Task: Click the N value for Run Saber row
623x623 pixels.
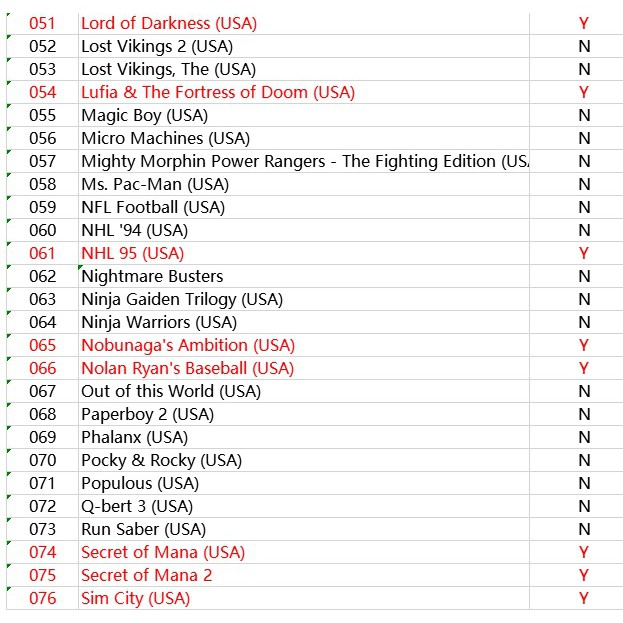Action: [x=584, y=529]
